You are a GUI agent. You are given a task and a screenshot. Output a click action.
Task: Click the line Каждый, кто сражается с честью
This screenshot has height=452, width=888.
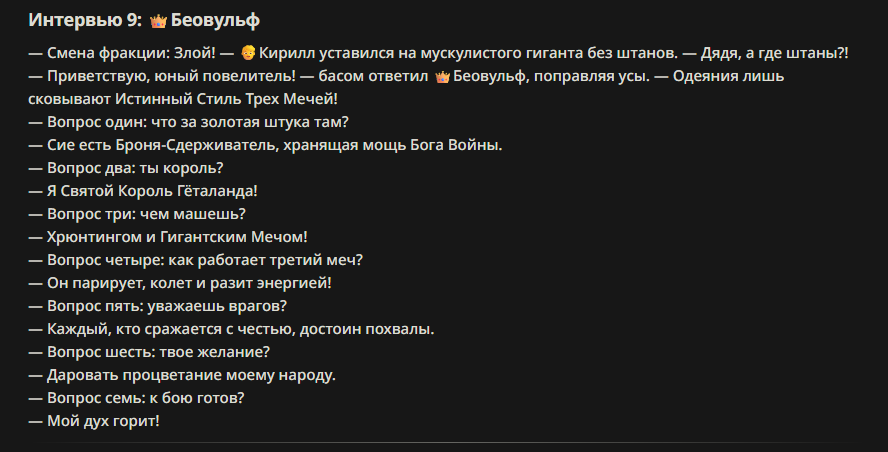coord(232,330)
